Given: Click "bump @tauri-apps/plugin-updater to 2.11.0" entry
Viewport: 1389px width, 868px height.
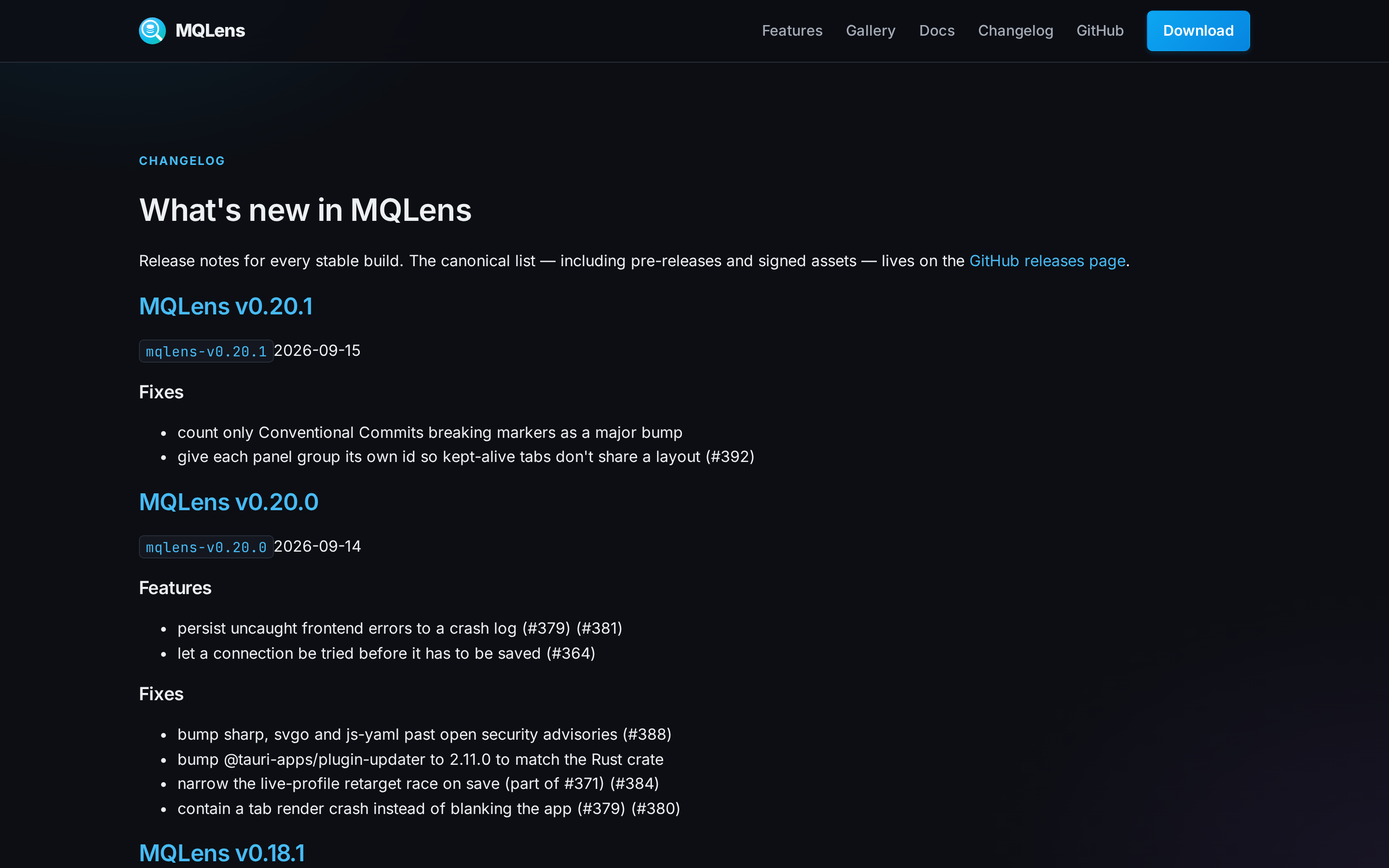Looking at the screenshot, I should pos(420,759).
